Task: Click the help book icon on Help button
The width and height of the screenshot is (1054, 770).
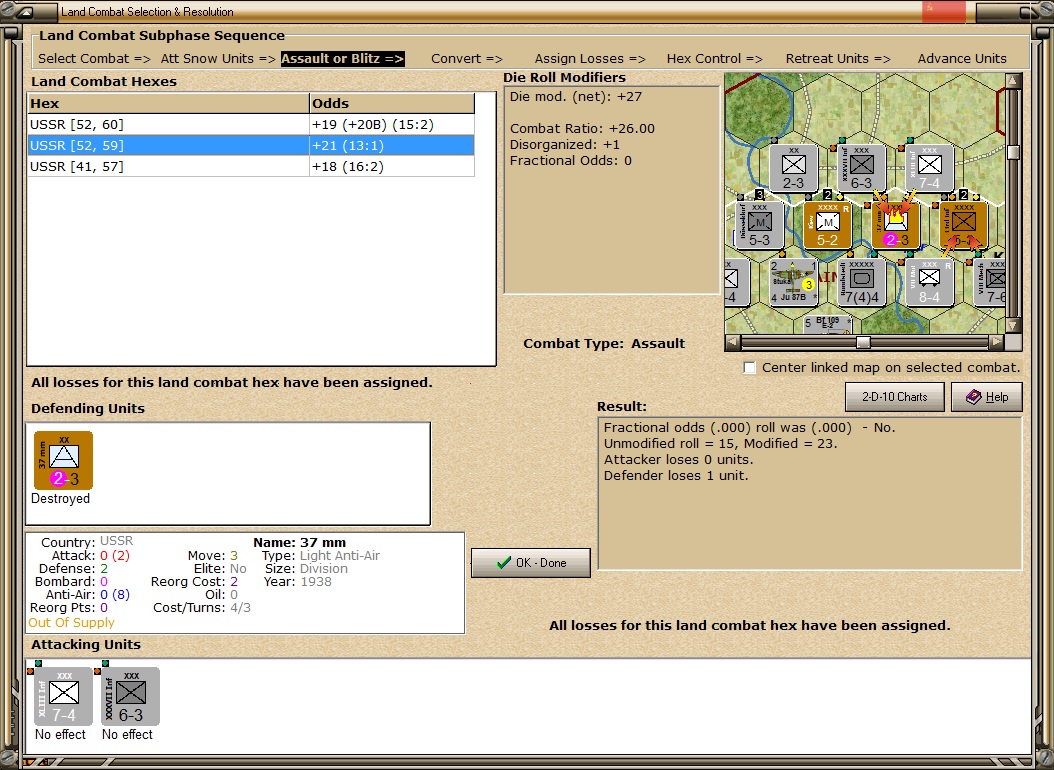Action: [x=973, y=397]
